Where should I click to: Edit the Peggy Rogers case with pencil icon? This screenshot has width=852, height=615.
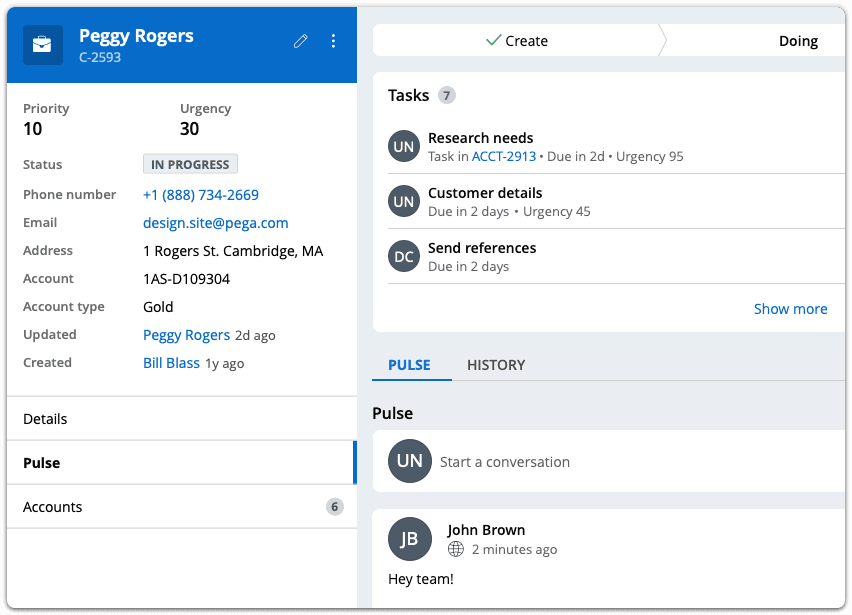click(x=300, y=41)
